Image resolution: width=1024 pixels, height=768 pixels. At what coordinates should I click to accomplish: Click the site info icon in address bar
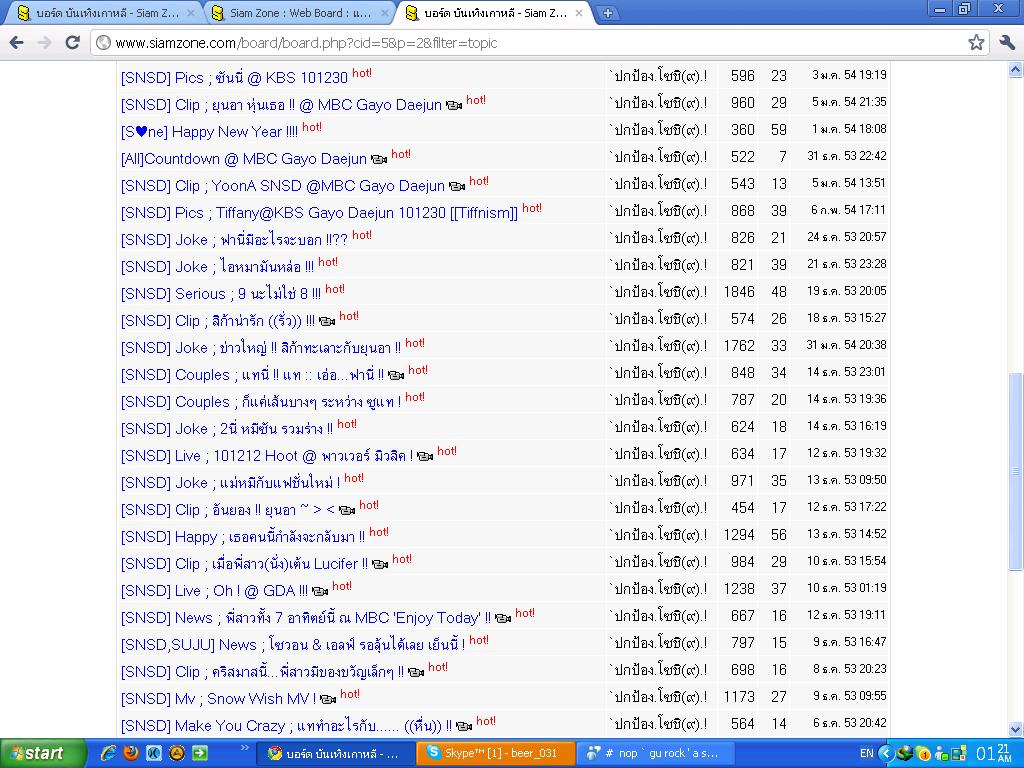tap(103, 42)
